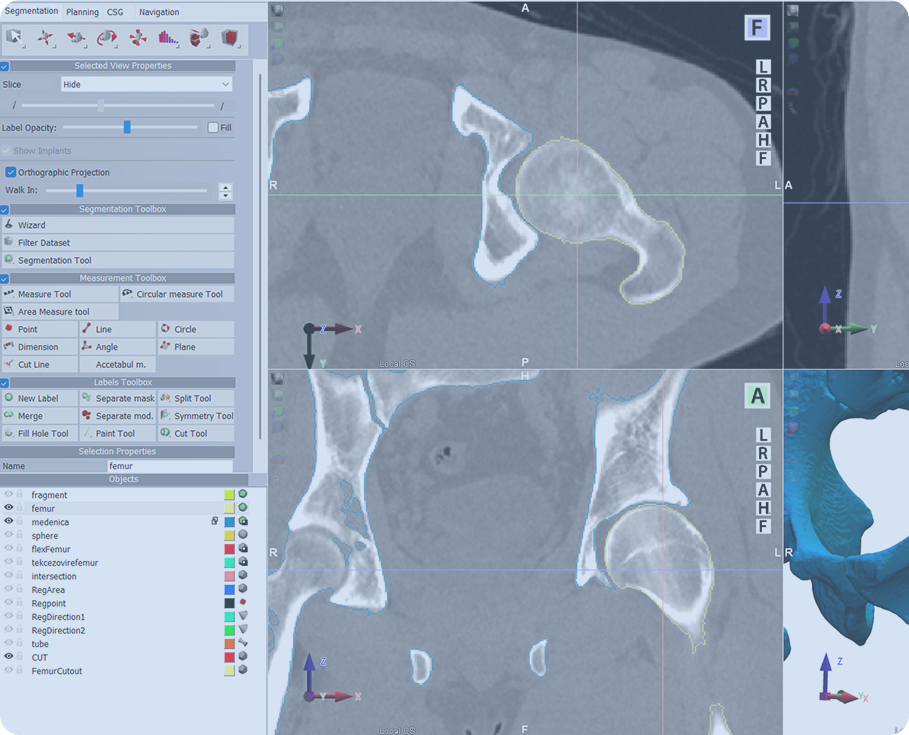Image resolution: width=909 pixels, height=735 pixels.
Task: Launch the Segmentation Tool
Action: point(118,260)
